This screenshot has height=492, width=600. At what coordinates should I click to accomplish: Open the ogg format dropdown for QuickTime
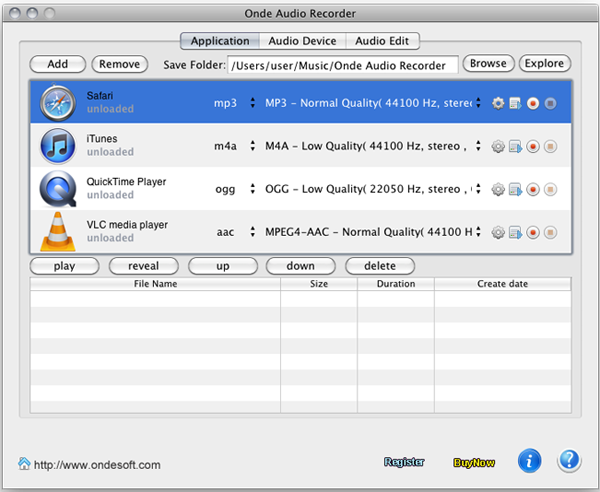click(x=253, y=189)
